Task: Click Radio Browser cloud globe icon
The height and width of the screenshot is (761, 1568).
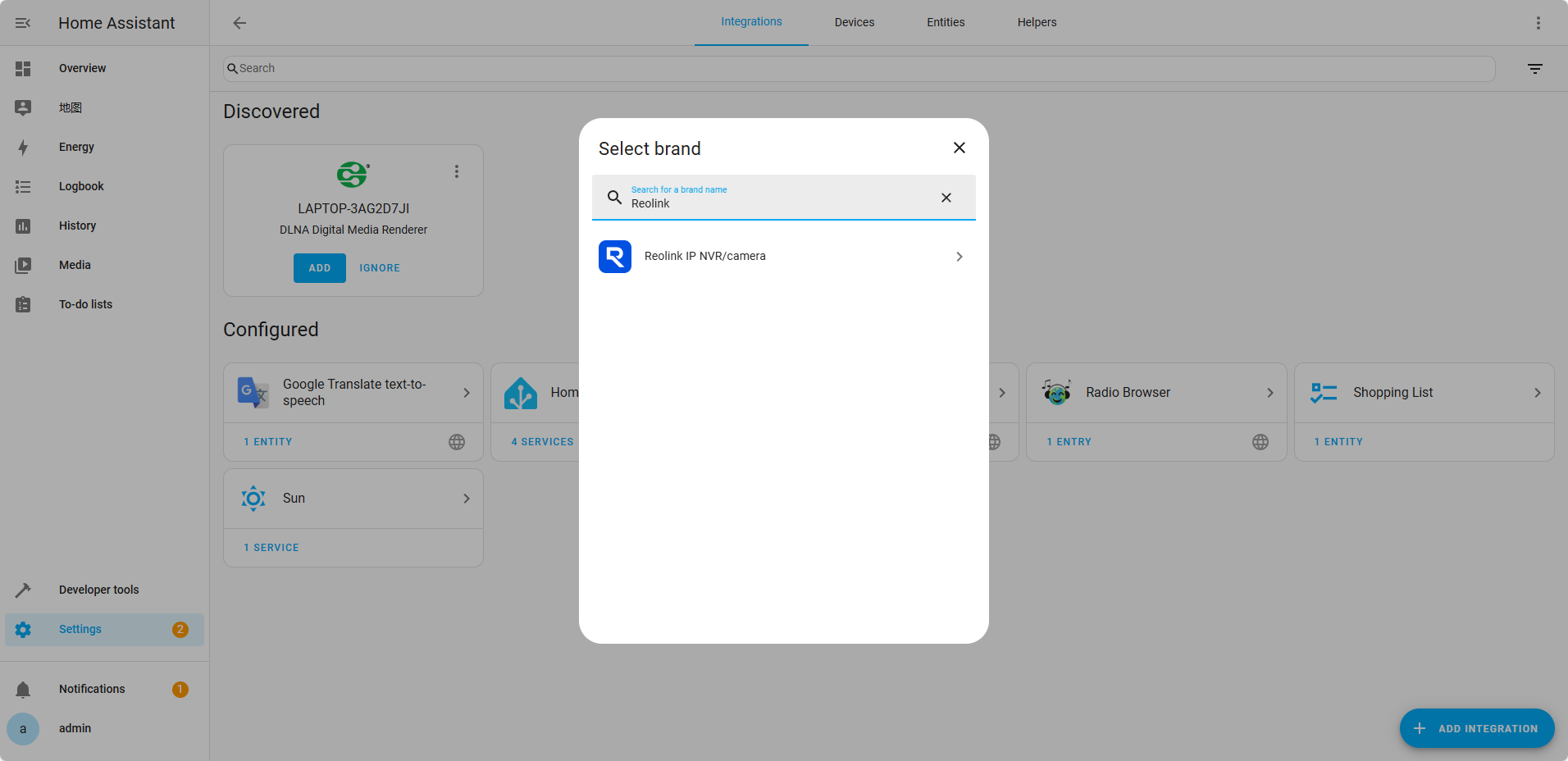Action: click(x=1260, y=442)
